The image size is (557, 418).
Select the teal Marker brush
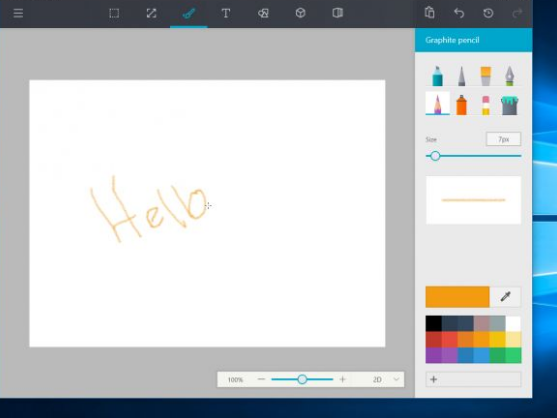(x=437, y=76)
